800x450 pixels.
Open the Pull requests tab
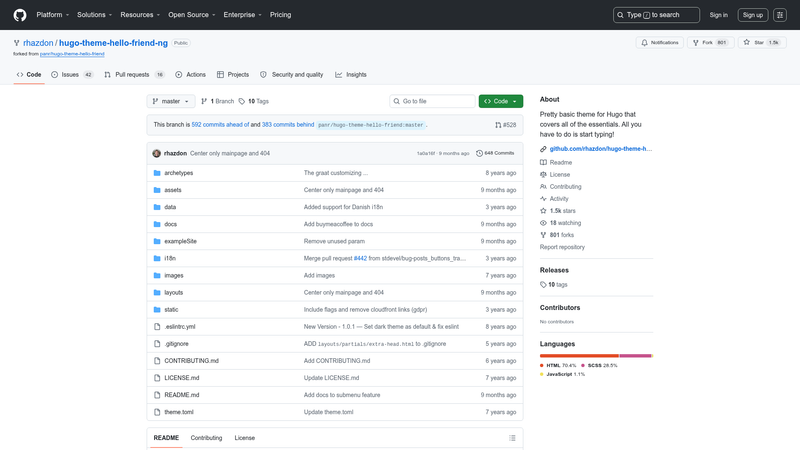click(x=134, y=74)
